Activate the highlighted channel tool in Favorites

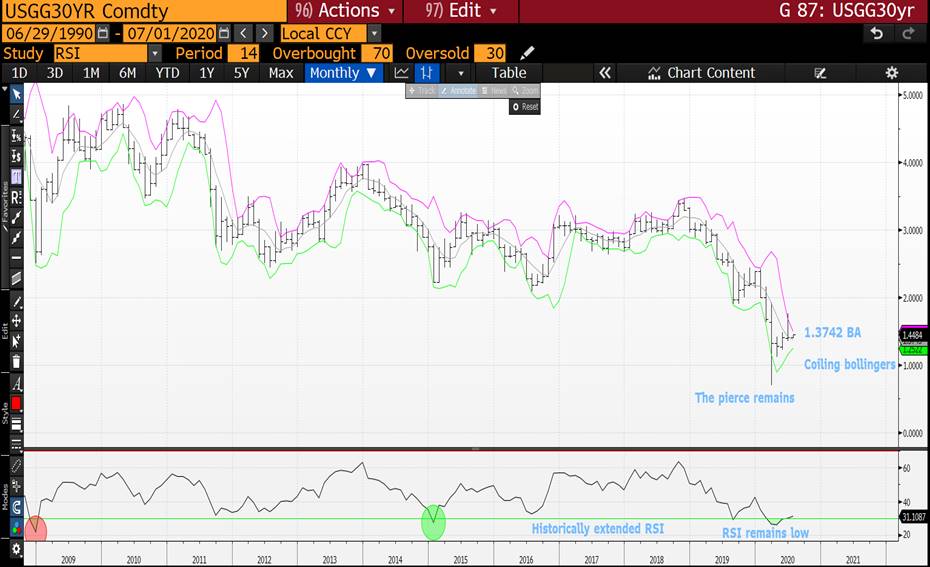click(x=17, y=177)
